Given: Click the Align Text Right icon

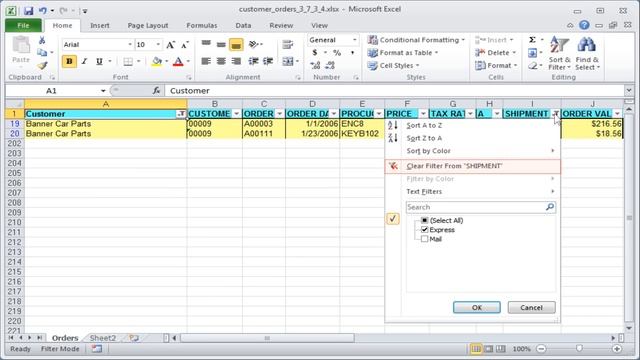Looking at the screenshot, I should pos(236,61).
